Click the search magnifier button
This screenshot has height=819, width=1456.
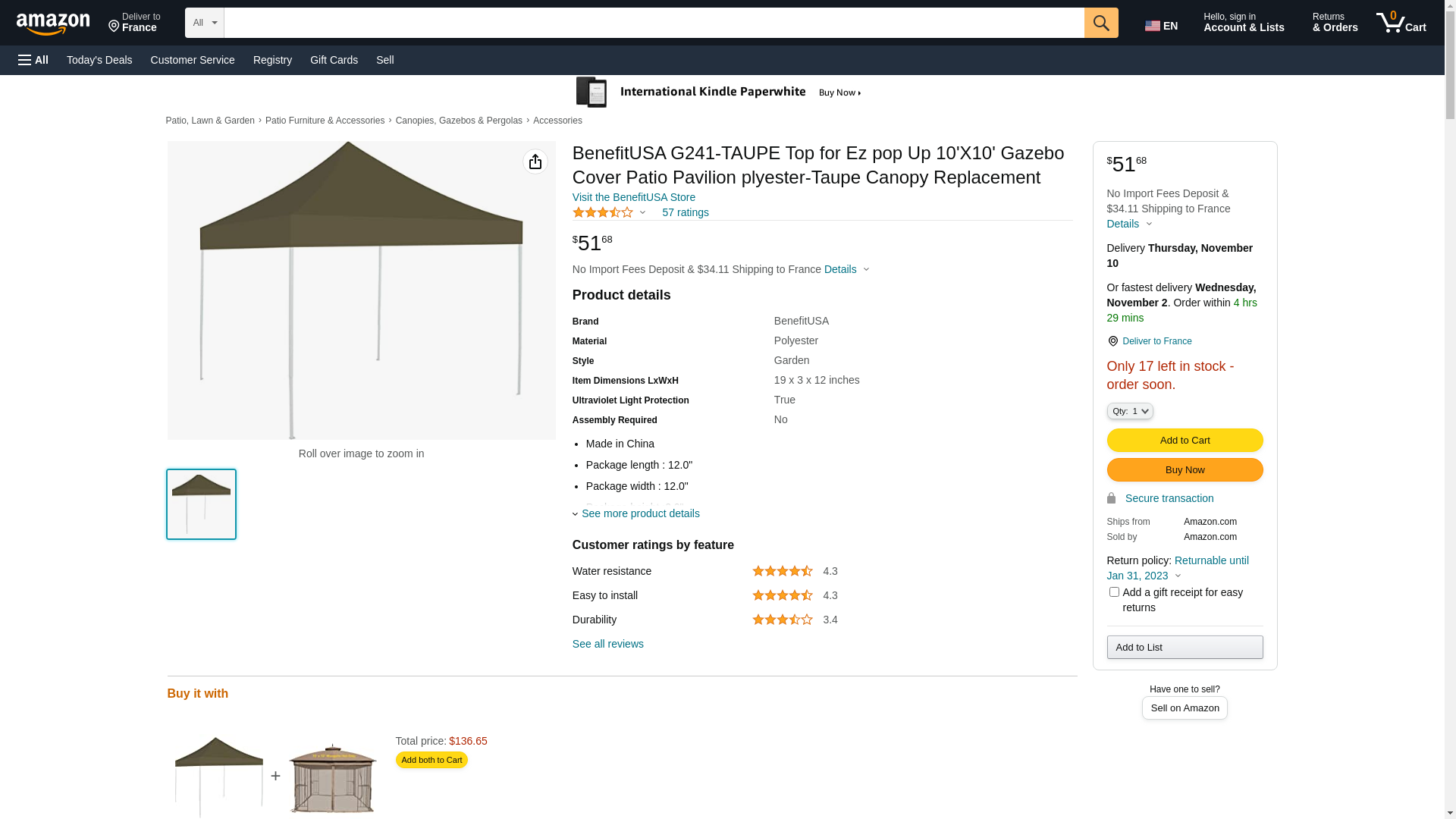coord(1101,23)
